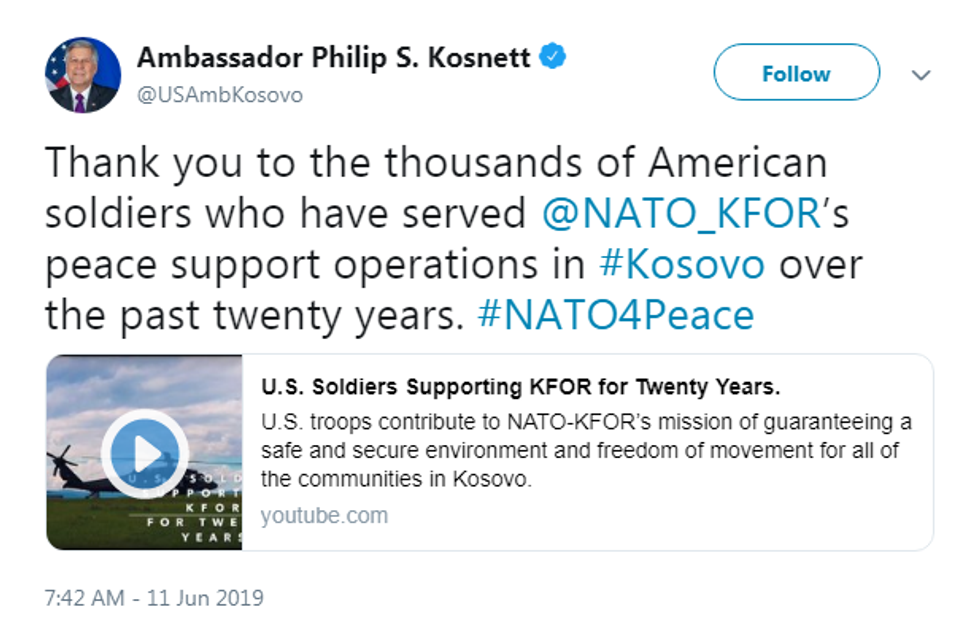The width and height of the screenshot is (980, 631).
Task: Click the blue verified badge
Action: coord(553,56)
